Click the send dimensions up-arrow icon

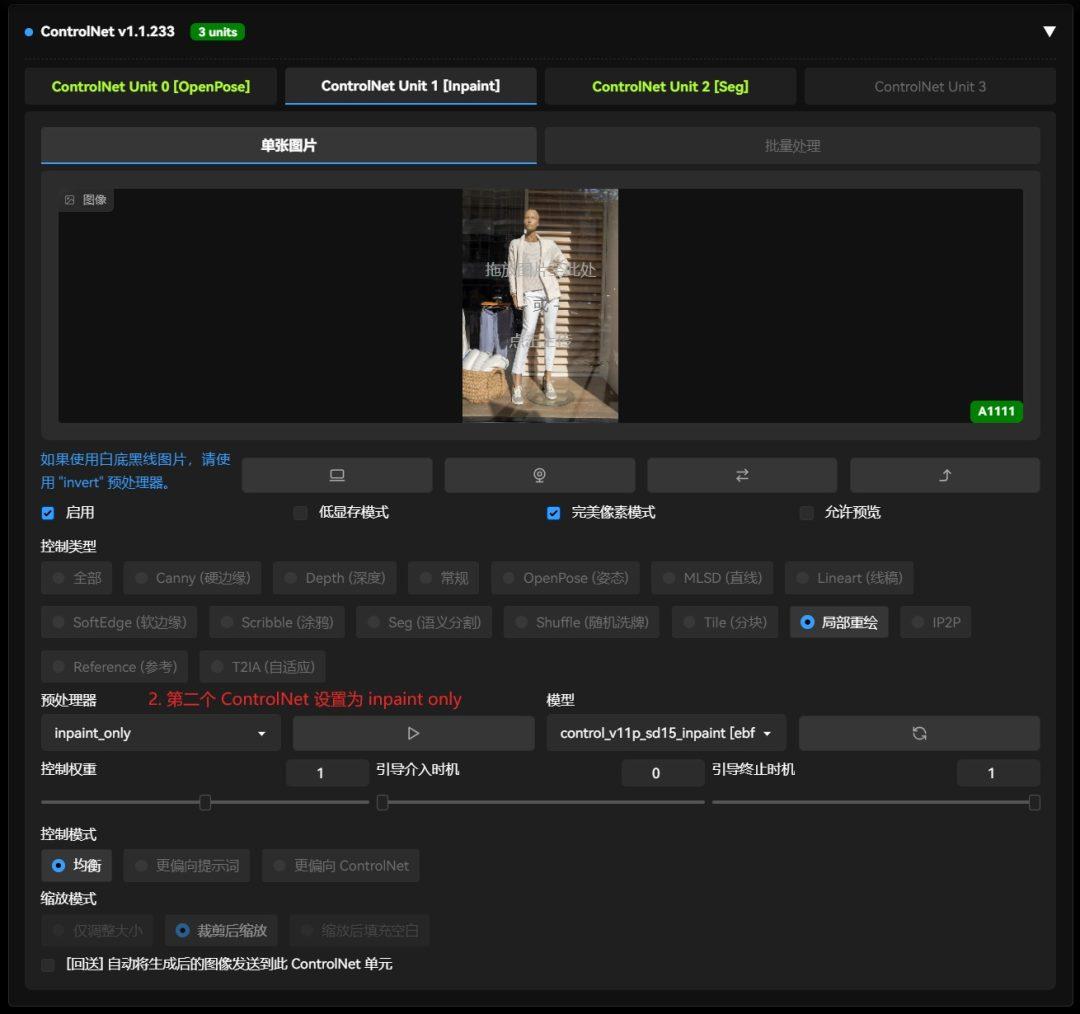pyautogui.click(x=944, y=475)
